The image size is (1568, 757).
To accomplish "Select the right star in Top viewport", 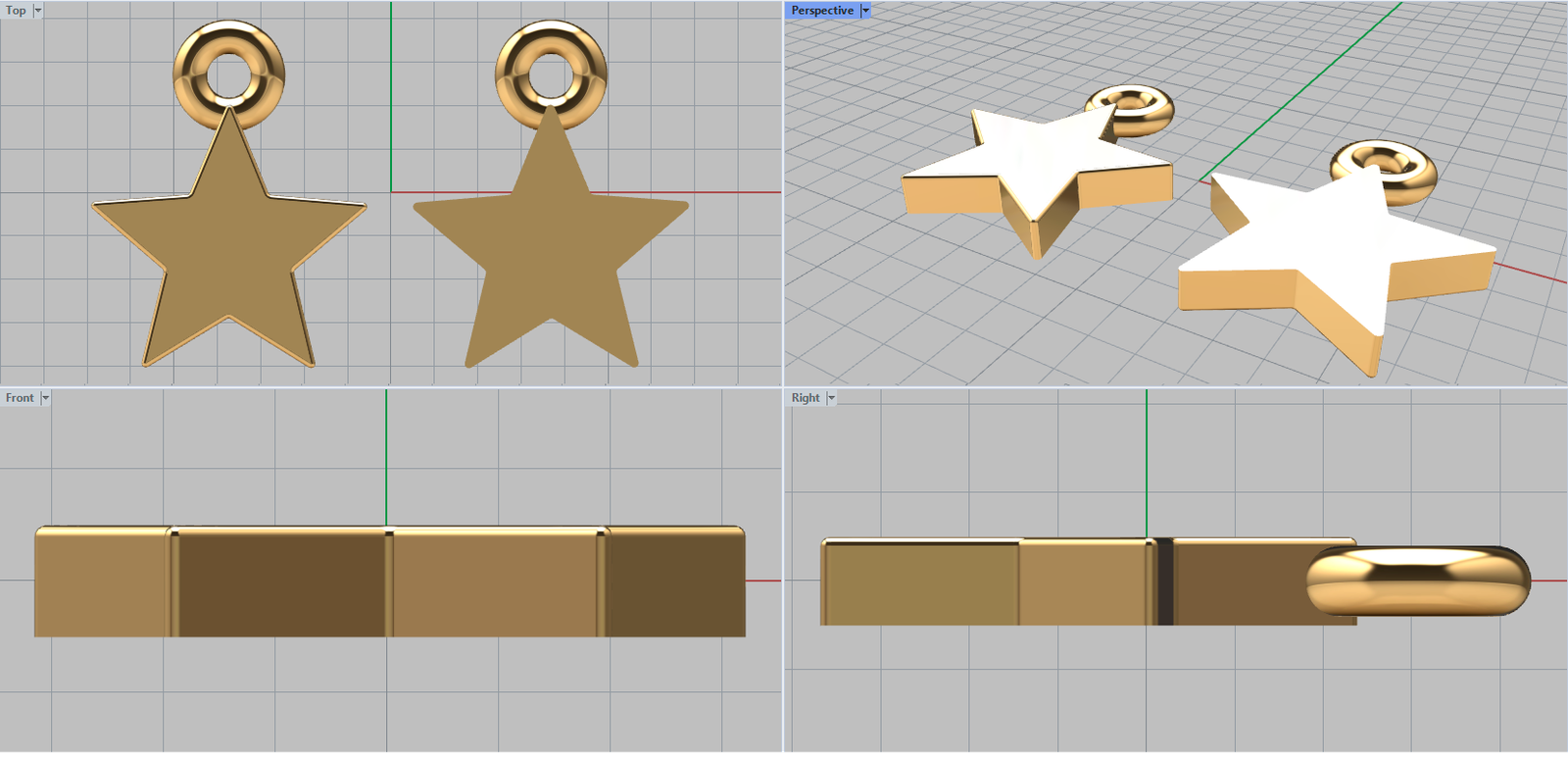I will 551,255.
